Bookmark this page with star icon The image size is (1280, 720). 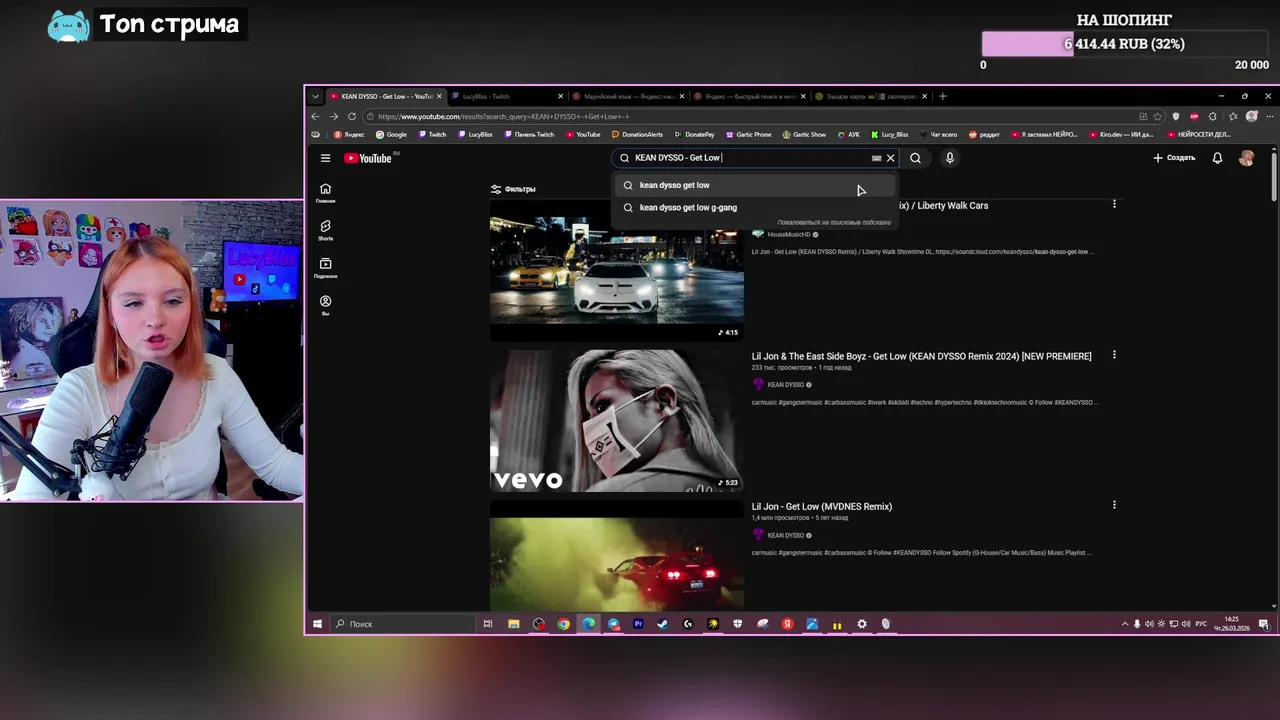tap(1158, 116)
